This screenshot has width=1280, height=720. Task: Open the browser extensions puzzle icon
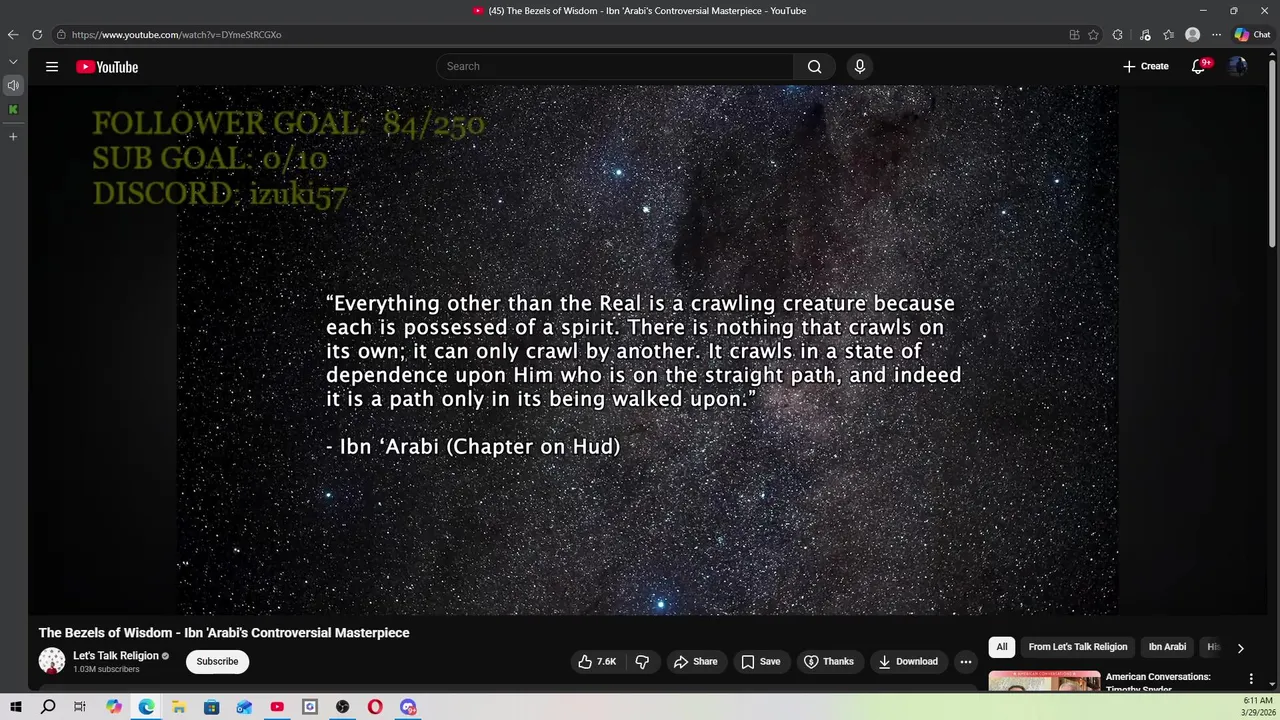[x=1118, y=35]
